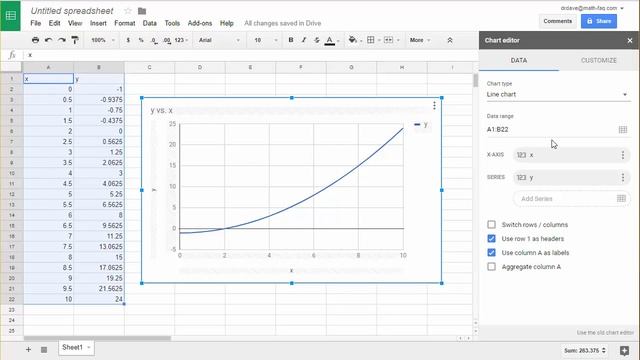The width and height of the screenshot is (640, 360).
Task: Uncheck Use row 1 as headers
Action: click(x=491, y=238)
